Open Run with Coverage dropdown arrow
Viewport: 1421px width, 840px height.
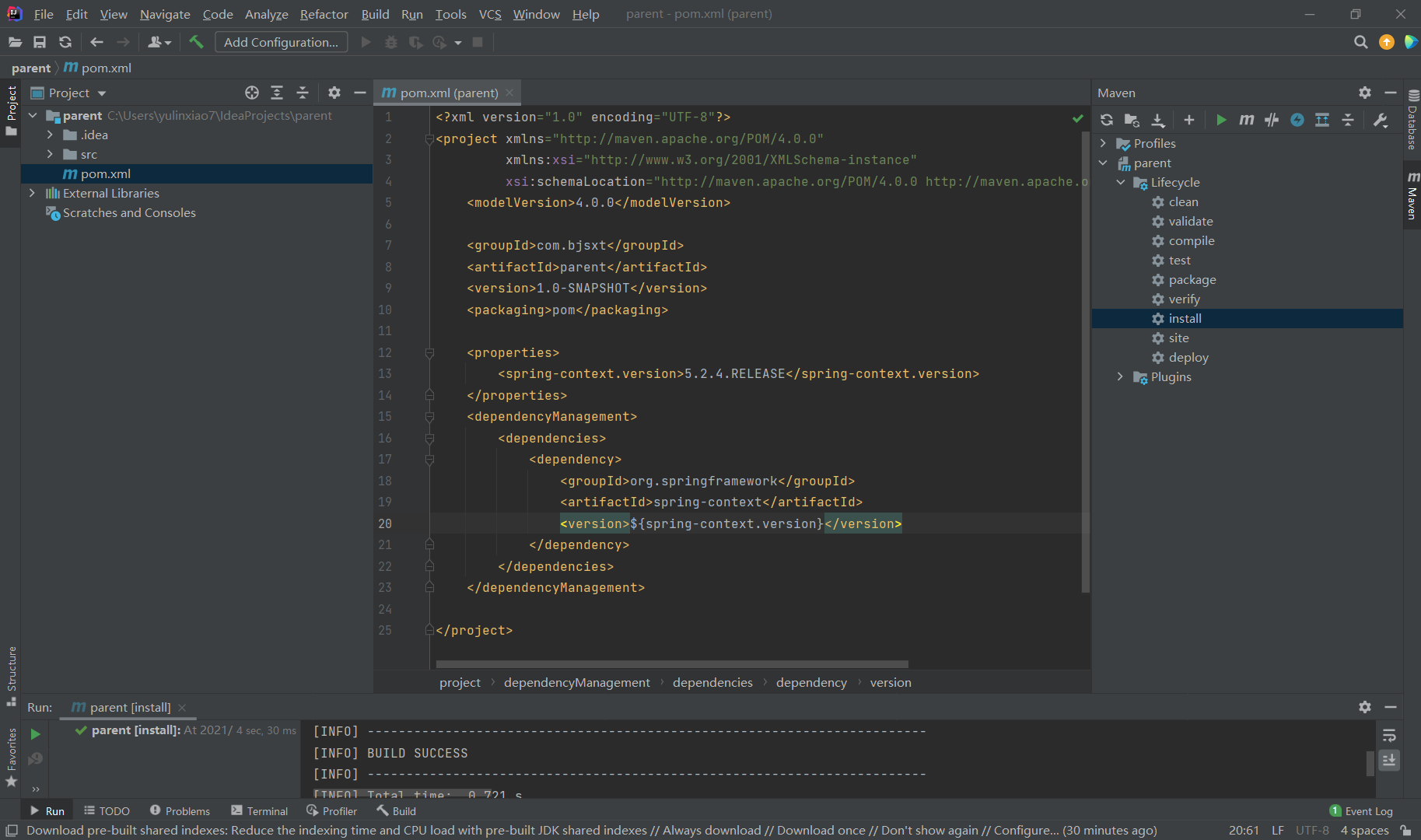458,43
